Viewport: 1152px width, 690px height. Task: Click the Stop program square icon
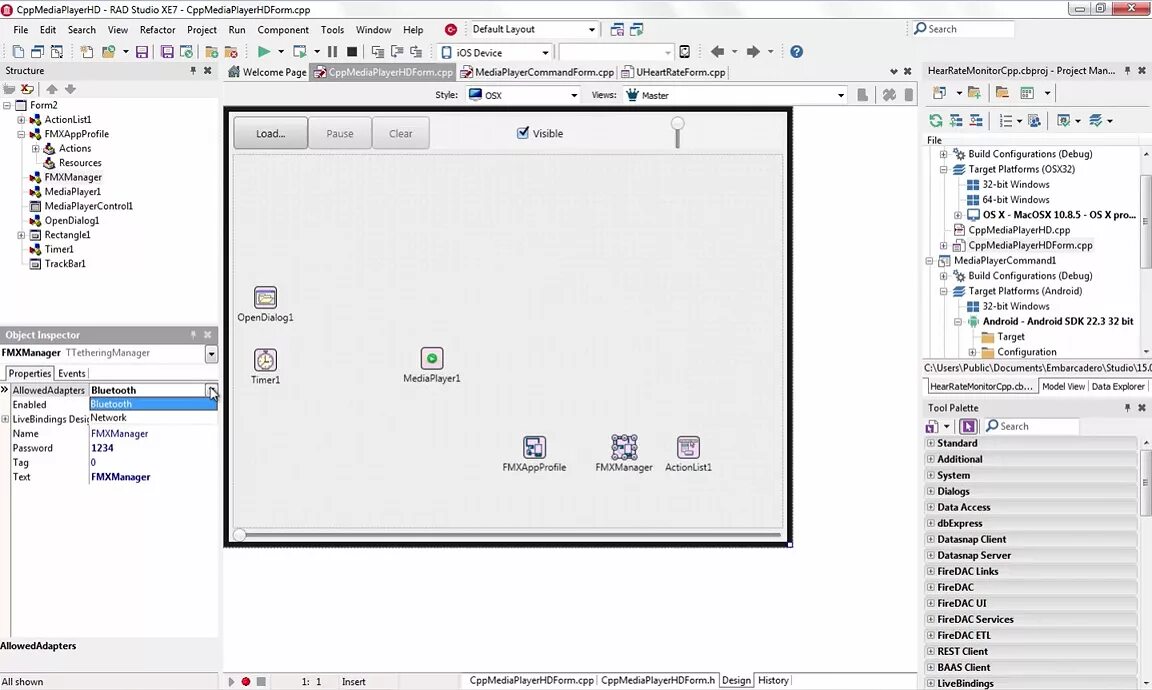tap(352, 51)
